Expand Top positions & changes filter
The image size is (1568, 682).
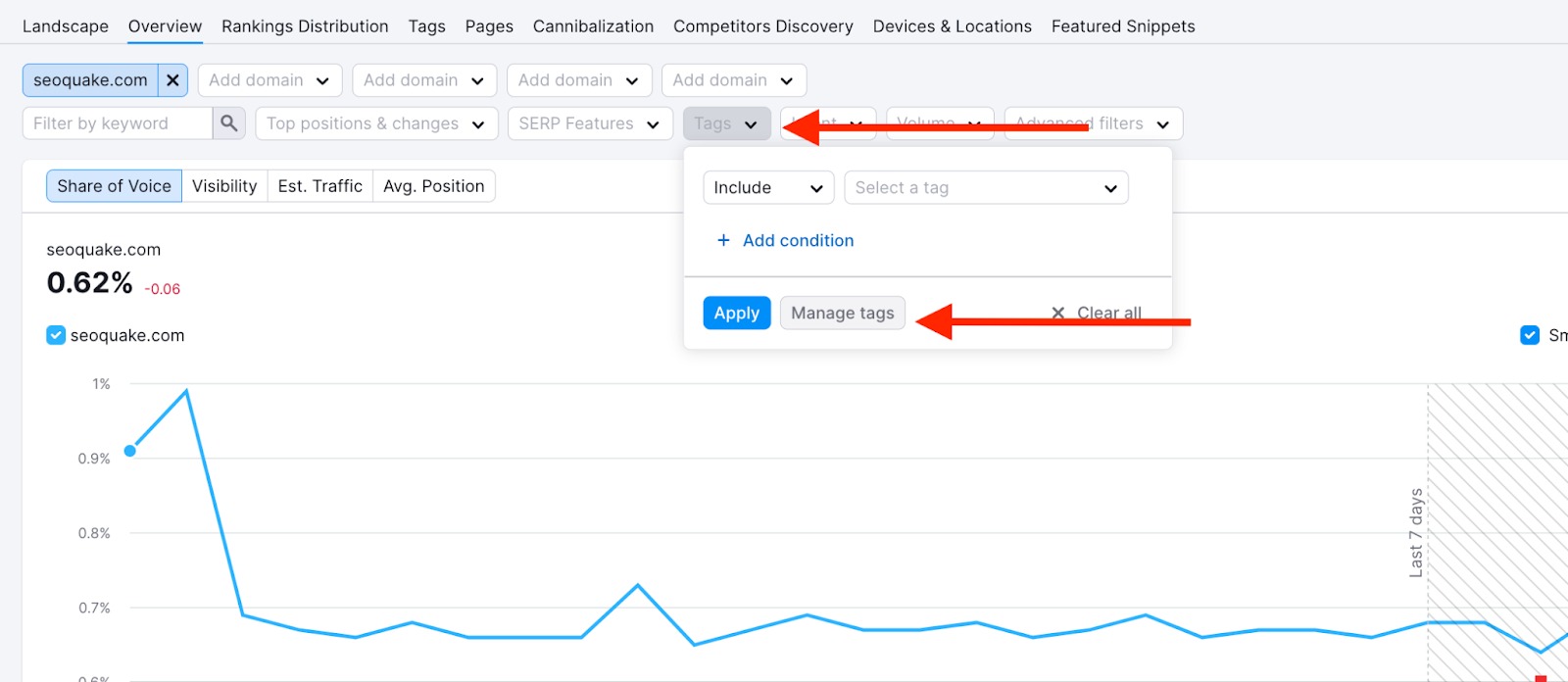tap(376, 123)
